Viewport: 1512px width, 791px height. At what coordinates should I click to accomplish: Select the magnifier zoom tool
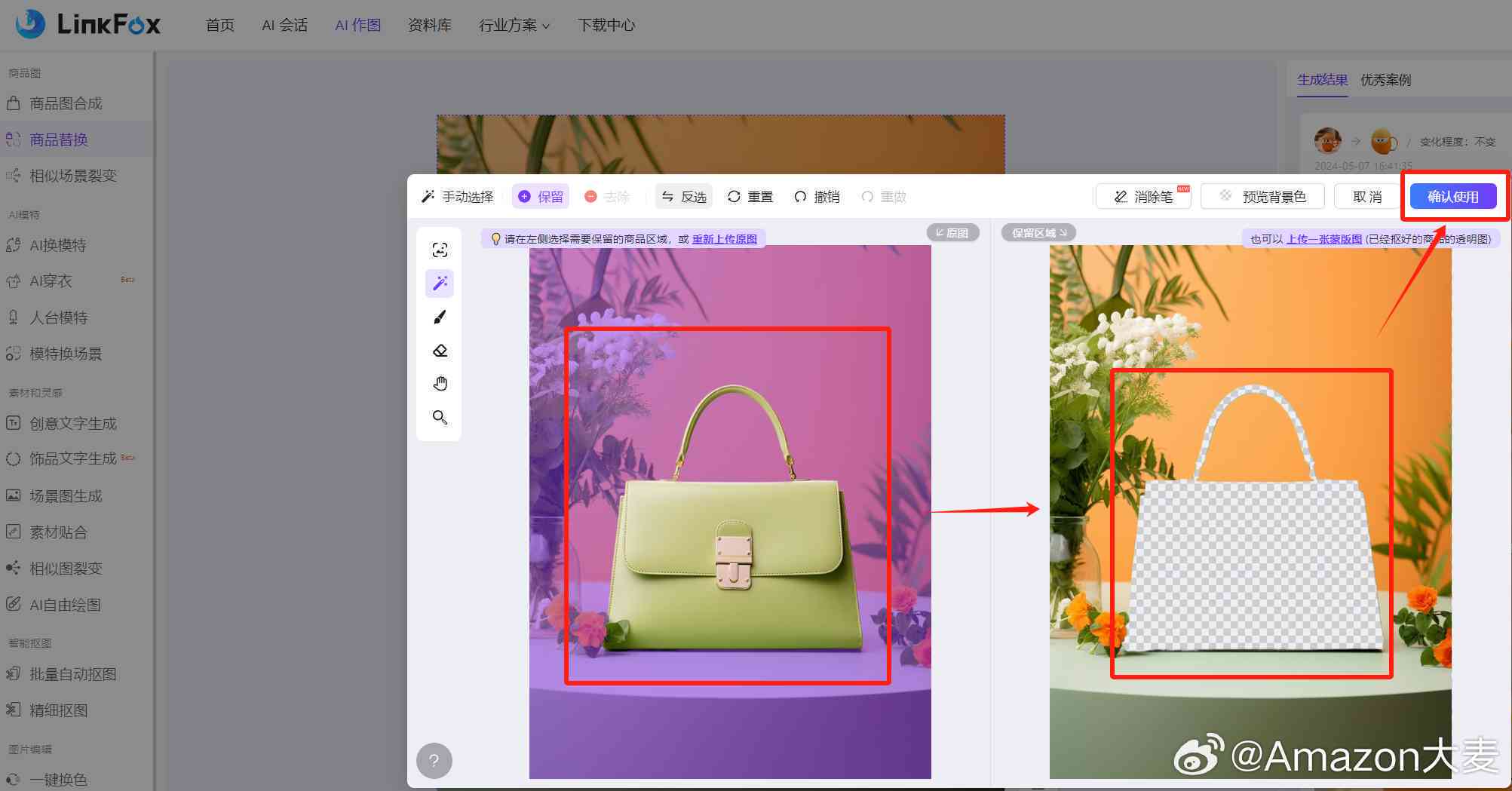440,417
